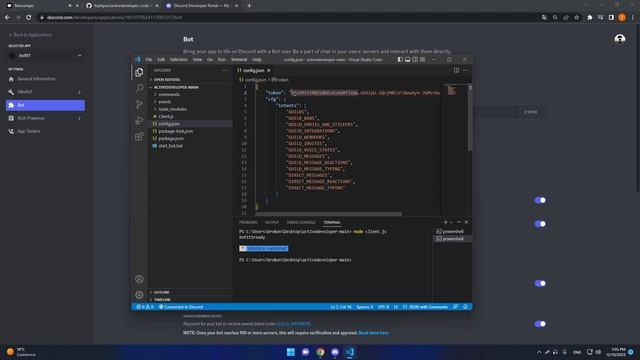This screenshot has height=360, width=640.
Task: Toggle panel layout icon in VS Code title bar
Action: coord(407,60)
